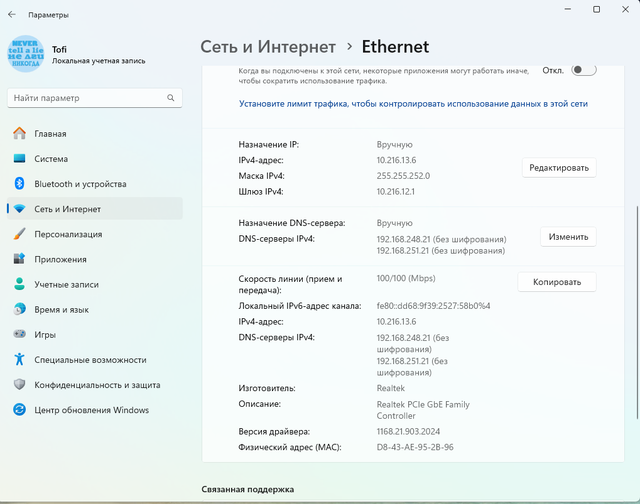
Task: Navigate to 'Сеть и Интернет' breadcrumb
Action: pos(268,47)
